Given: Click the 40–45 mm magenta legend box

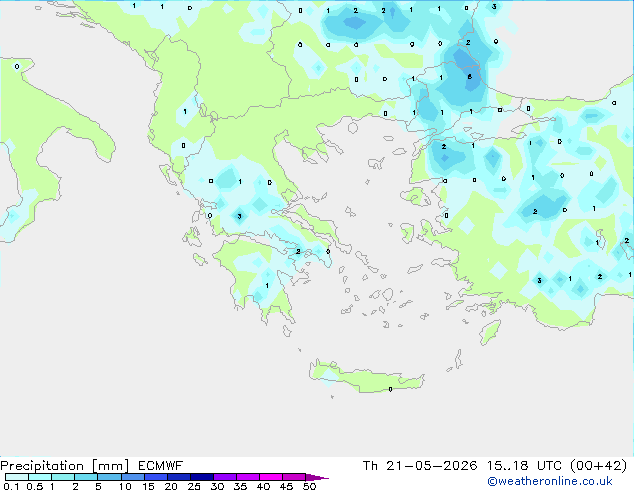Looking at the screenshot, I should (271, 477).
